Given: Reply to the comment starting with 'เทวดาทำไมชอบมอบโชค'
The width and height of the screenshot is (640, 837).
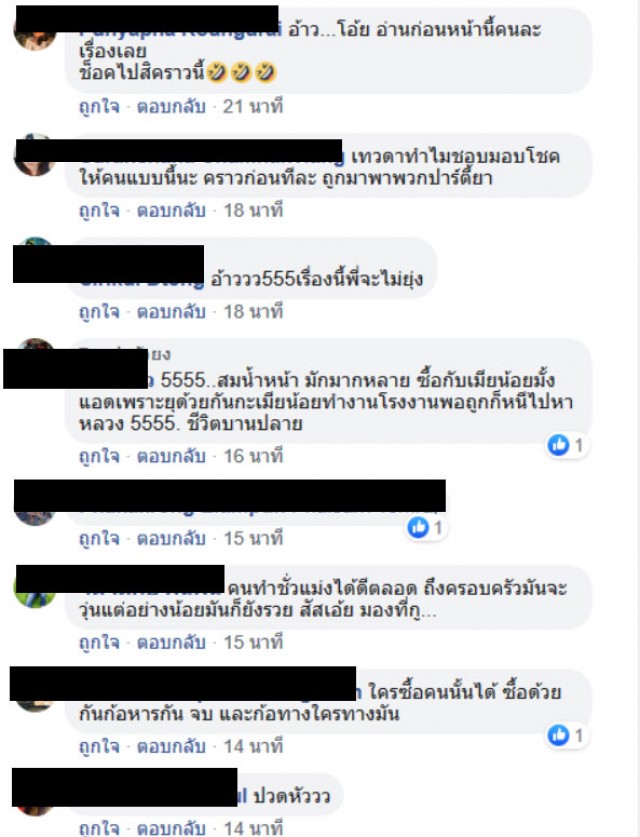Looking at the screenshot, I should (171, 210).
